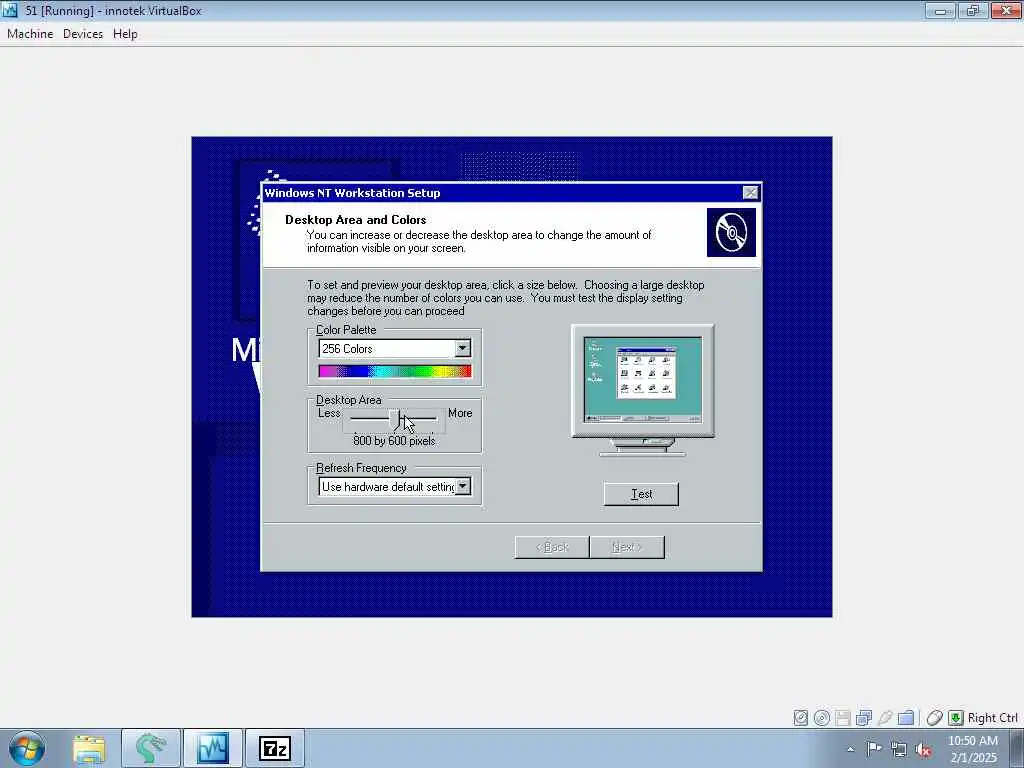Click the floppy disk status icon
Image resolution: width=1024 pixels, height=768 pixels.
(842, 718)
